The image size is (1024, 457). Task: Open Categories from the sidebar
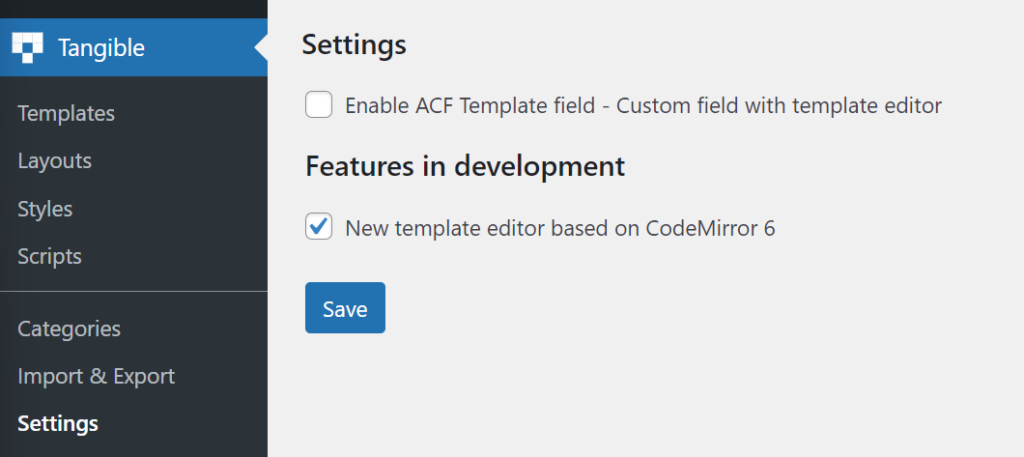tap(69, 328)
